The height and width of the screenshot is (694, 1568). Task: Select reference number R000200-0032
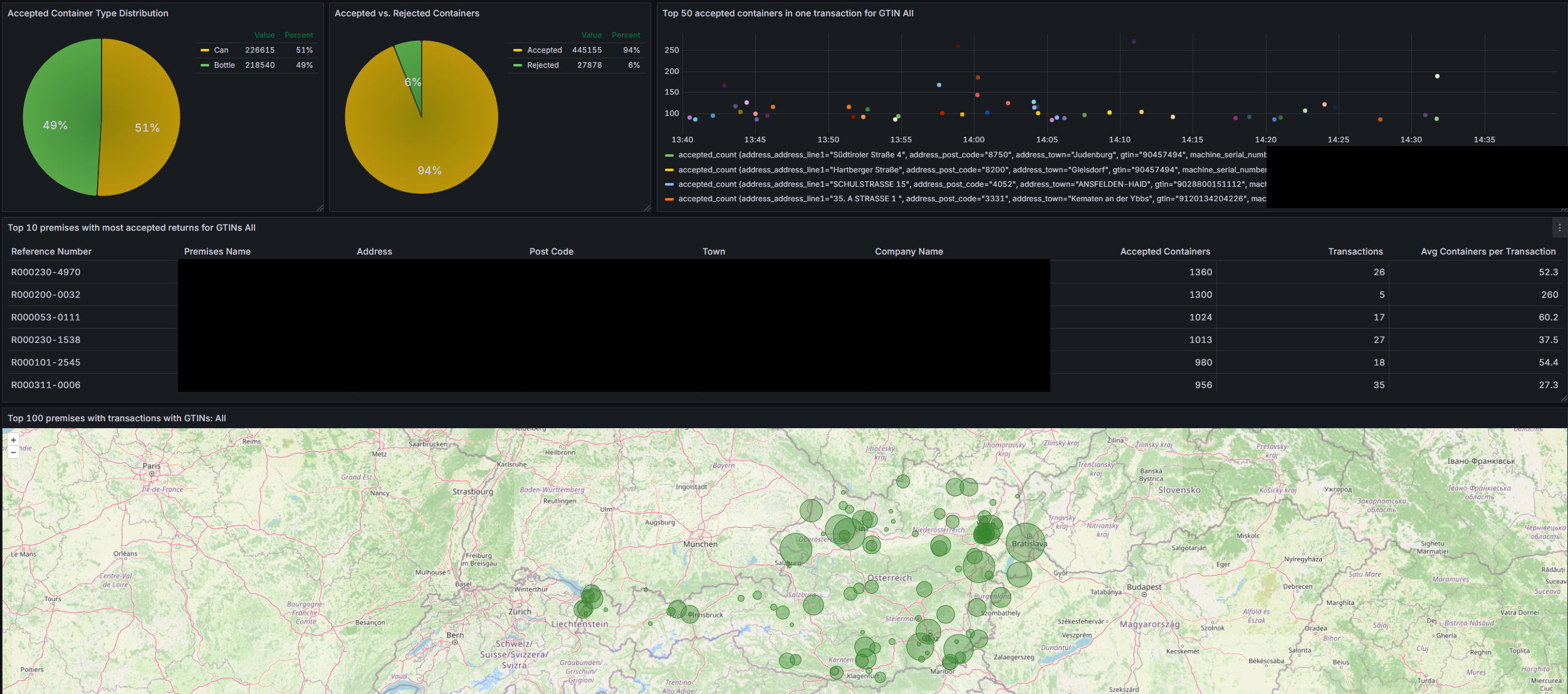pyautogui.click(x=46, y=295)
